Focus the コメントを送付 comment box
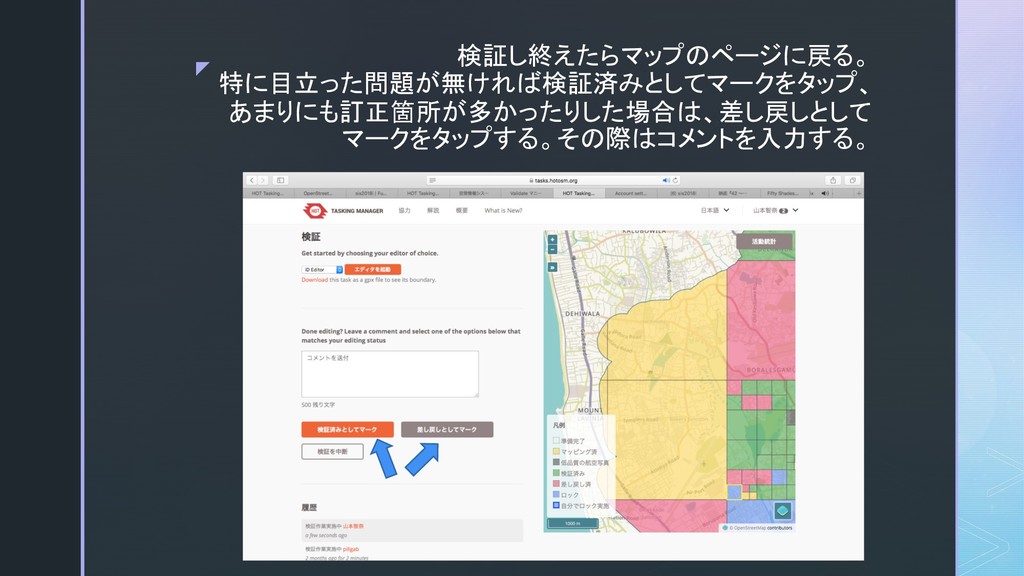1024x576 pixels. pos(390,374)
